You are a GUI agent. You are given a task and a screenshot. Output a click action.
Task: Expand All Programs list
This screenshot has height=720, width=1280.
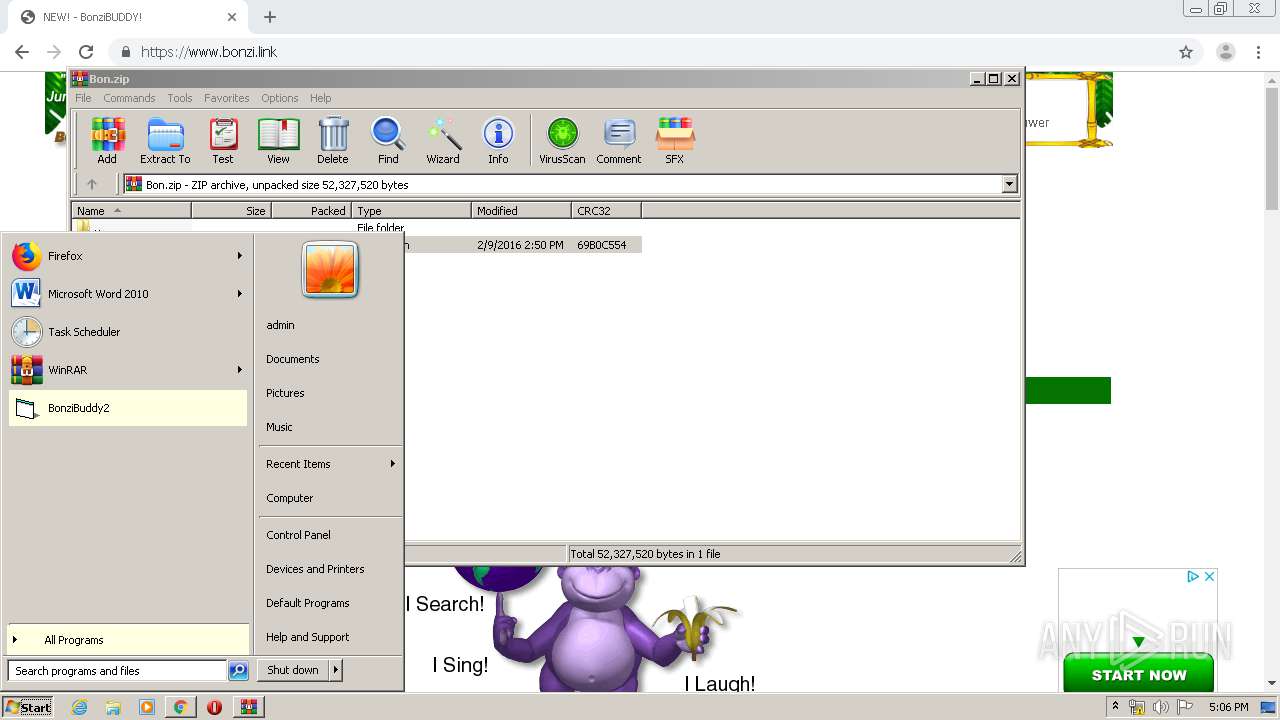pyautogui.click(x=128, y=640)
